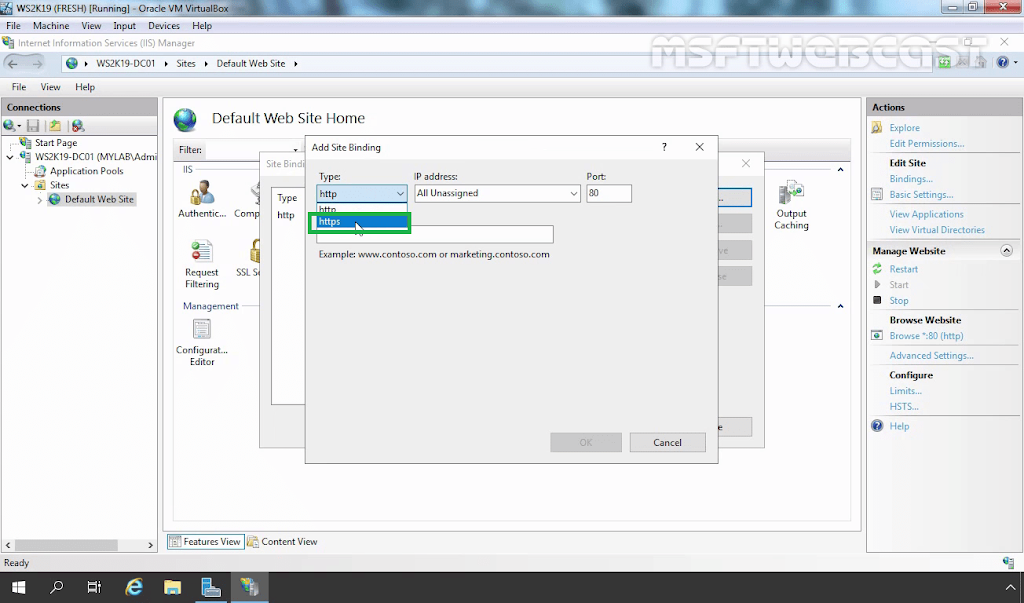Click Sites in the address breadcrumb
The width and height of the screenshot is (1024, 603).
(x=186, y=63)
